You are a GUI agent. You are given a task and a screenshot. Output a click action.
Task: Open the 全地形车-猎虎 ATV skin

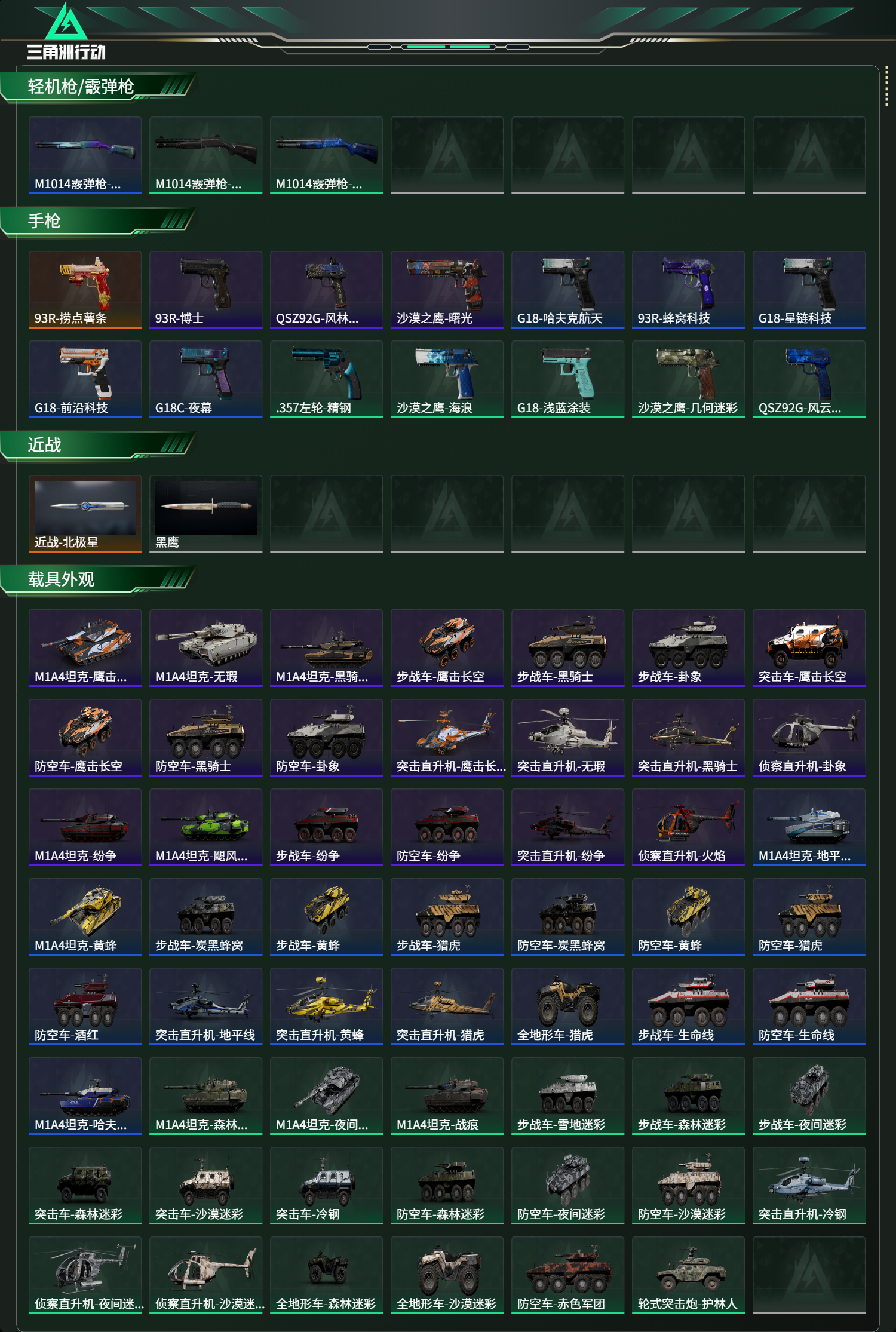(567, 1006)
